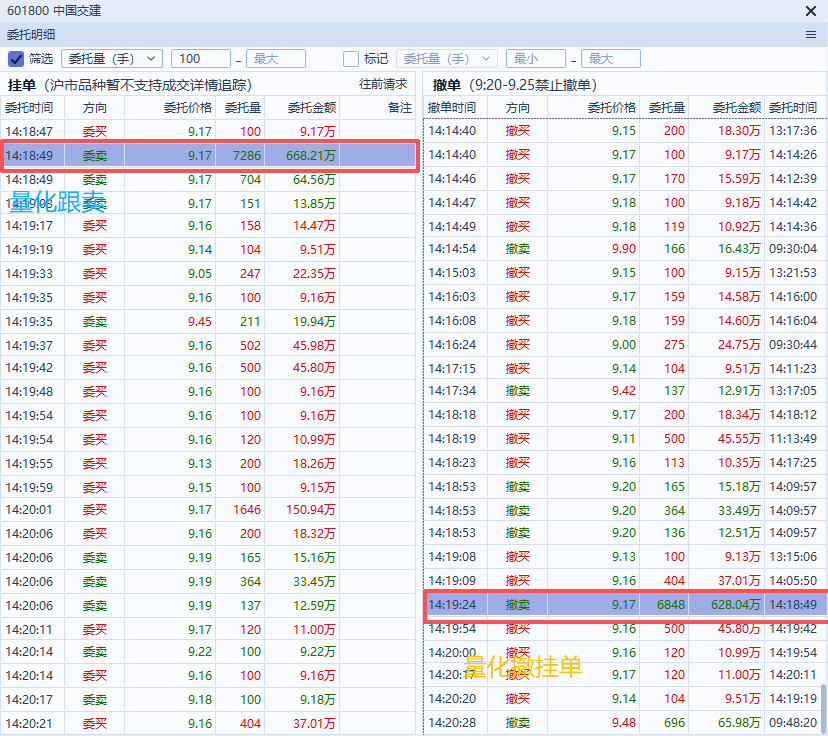Click the 18.26万 amount cell

click(x=314, y=464)
